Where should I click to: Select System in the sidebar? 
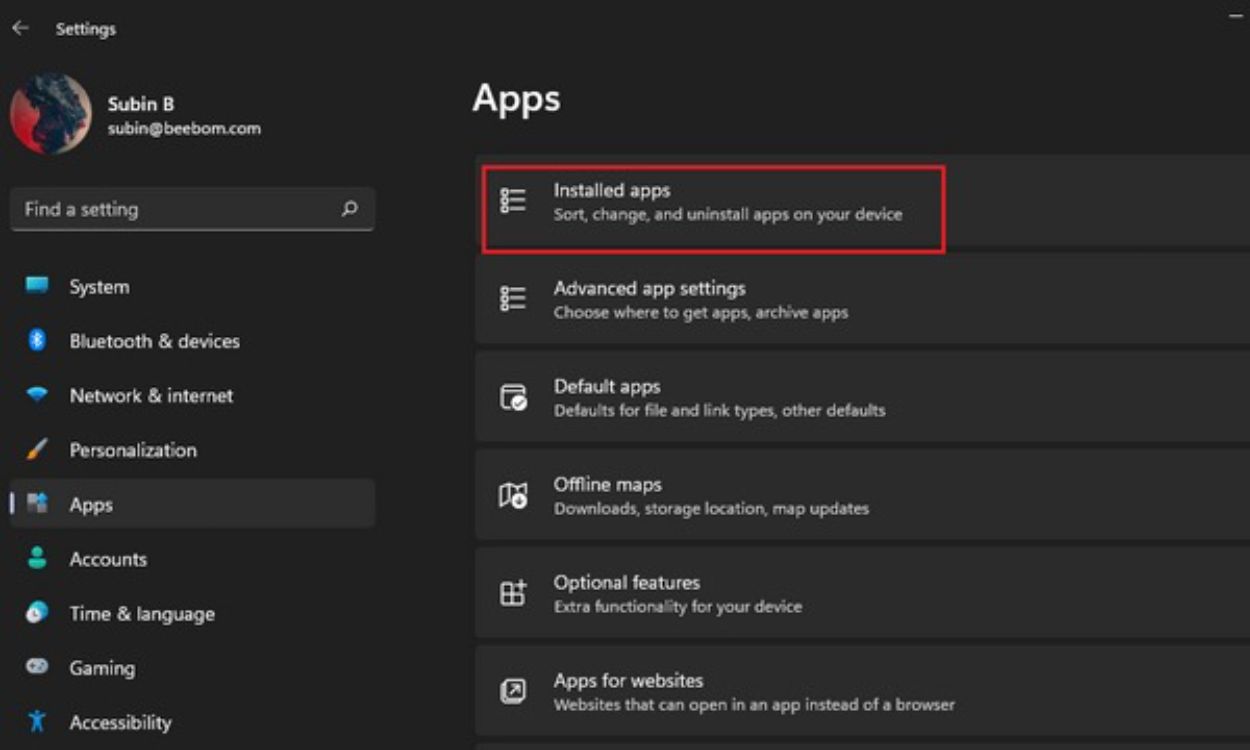click(x=99, y=286)
